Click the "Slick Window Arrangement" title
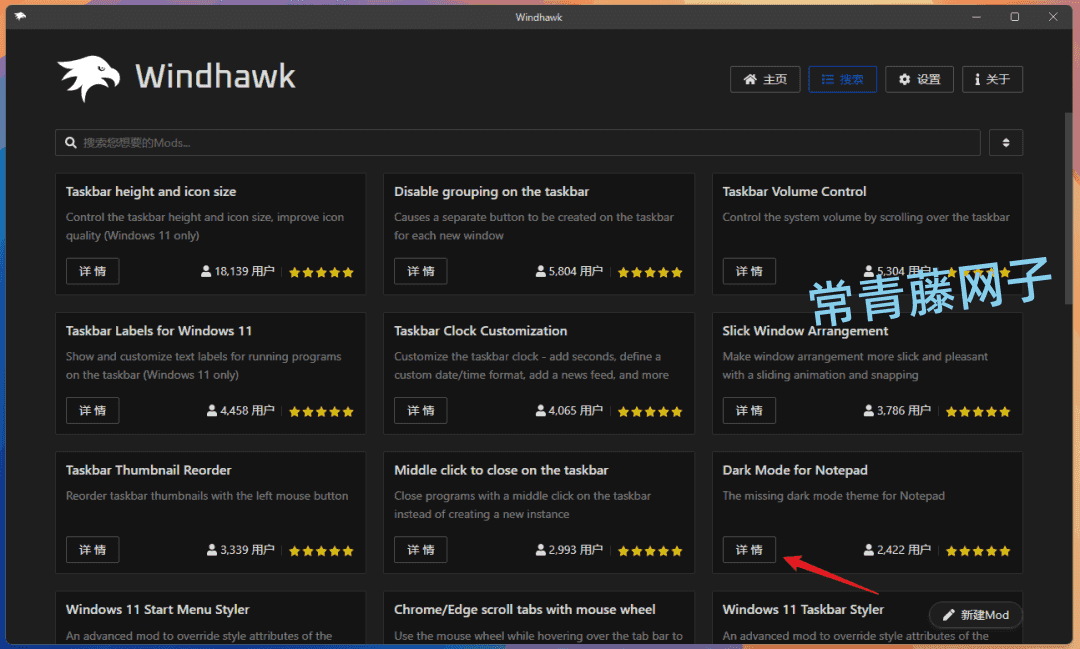 pyautogui.click(x=805, y=331)
